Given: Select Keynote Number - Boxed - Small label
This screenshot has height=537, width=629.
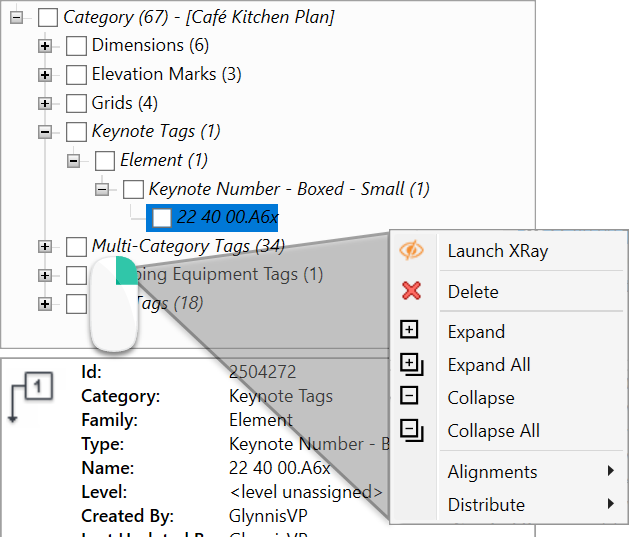Looking at the screenshot, I should [289, 189].
